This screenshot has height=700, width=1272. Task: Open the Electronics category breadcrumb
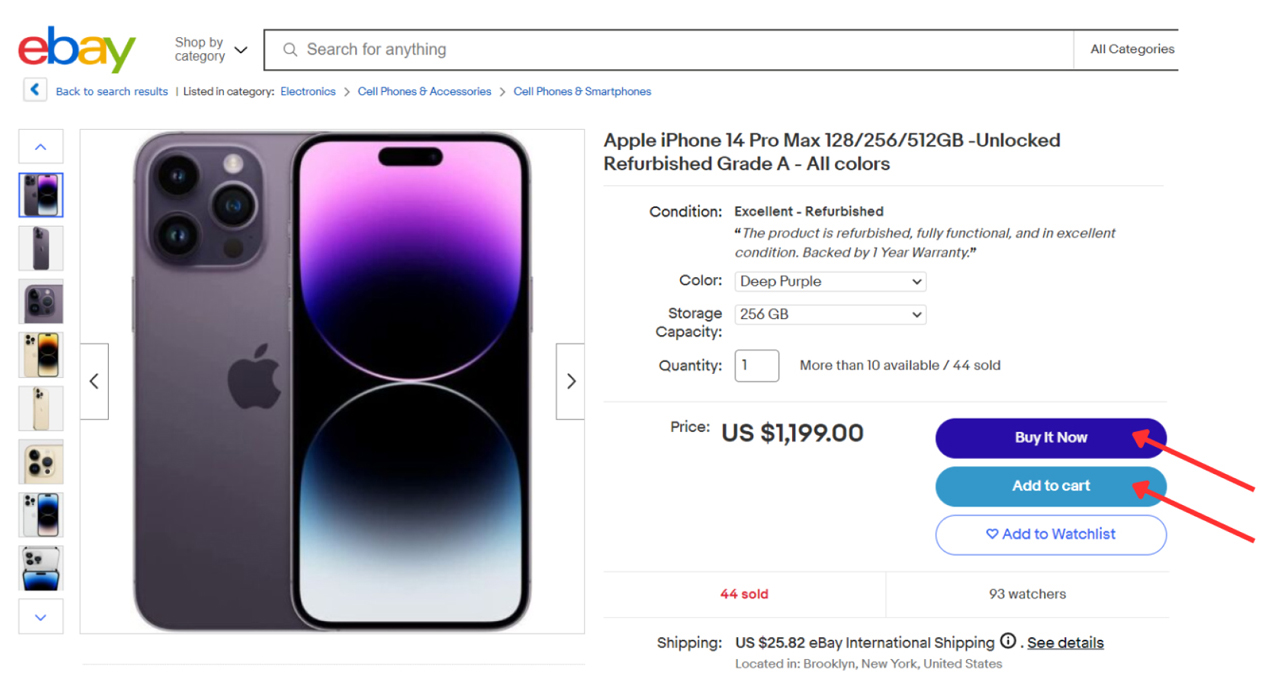(x=308, y=91)
